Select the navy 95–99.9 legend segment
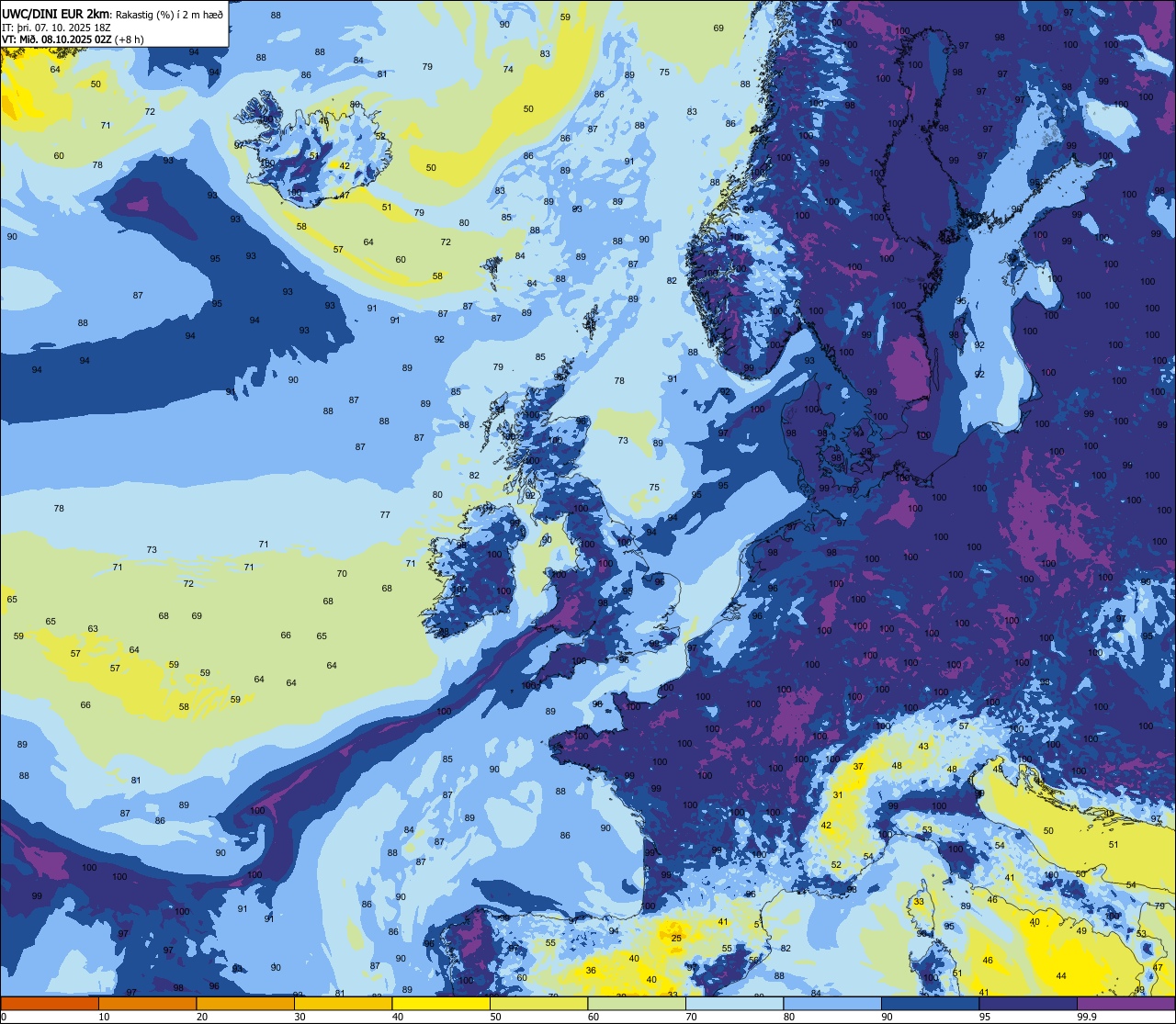The width and height of the screenshot is (1176, 1024). [x=1028, y=1003]
